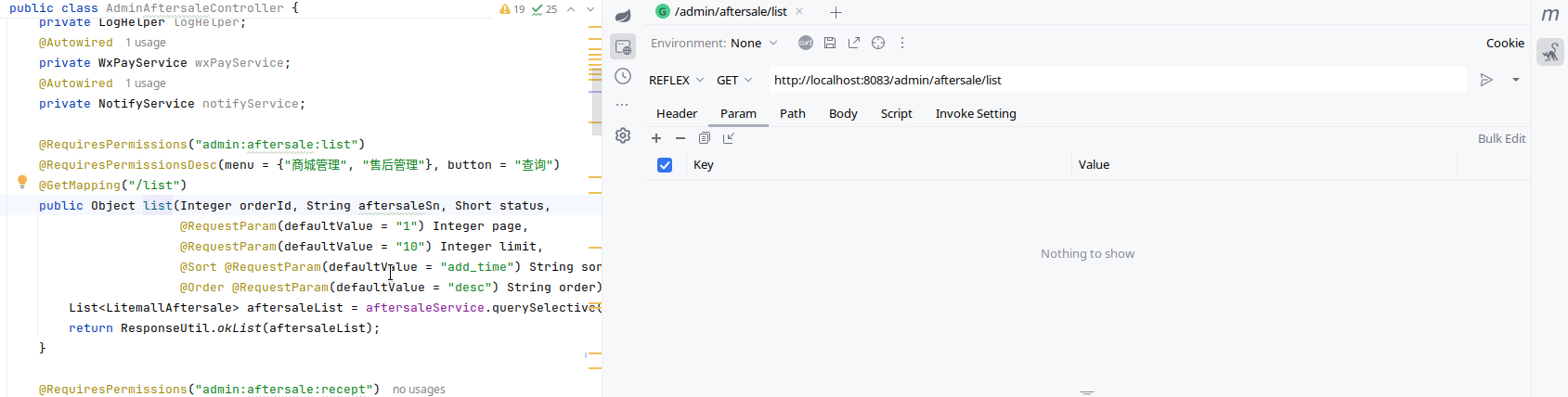
Task: Save the request with the floppy icon
Action: pos(830,43)
